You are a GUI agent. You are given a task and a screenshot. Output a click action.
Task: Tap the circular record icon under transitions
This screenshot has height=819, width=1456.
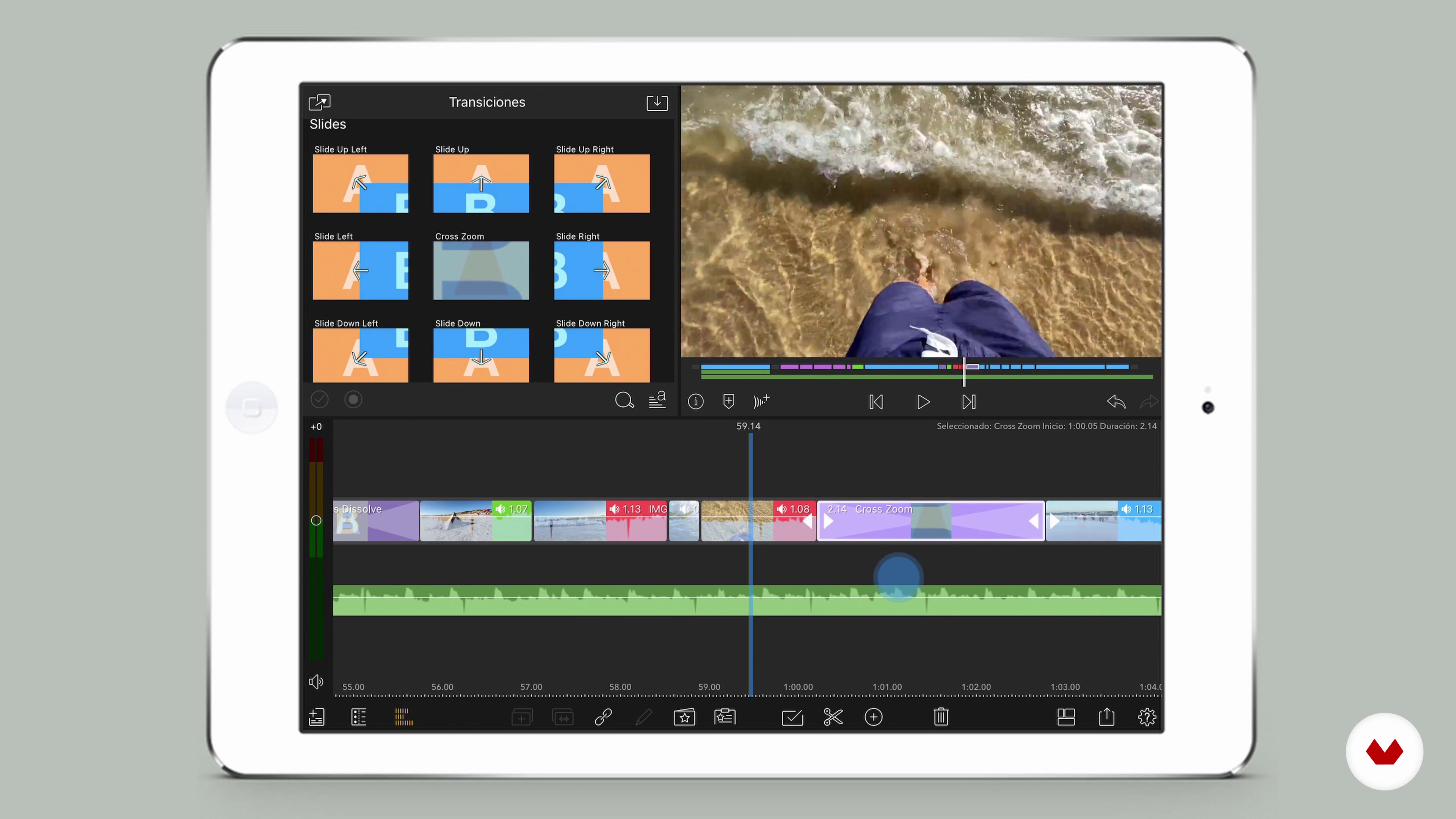click(353, 400)
